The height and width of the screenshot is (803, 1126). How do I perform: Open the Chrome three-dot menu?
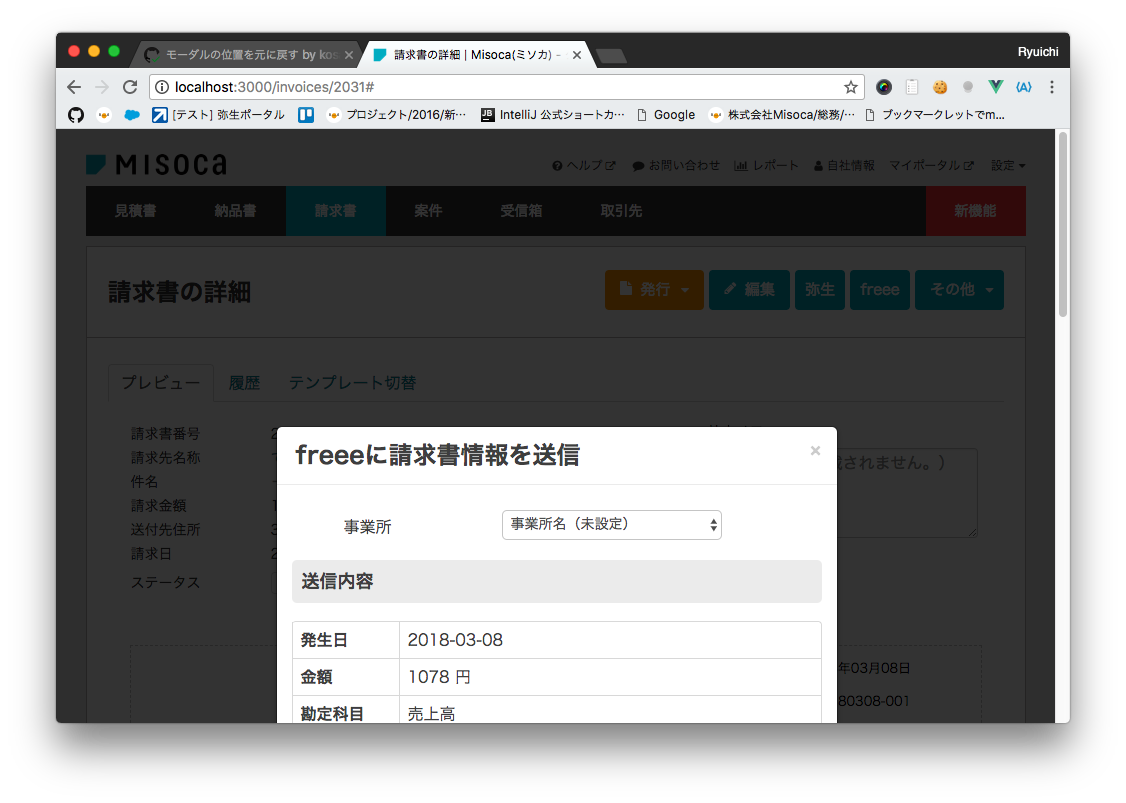click(x=1052, y=87)
